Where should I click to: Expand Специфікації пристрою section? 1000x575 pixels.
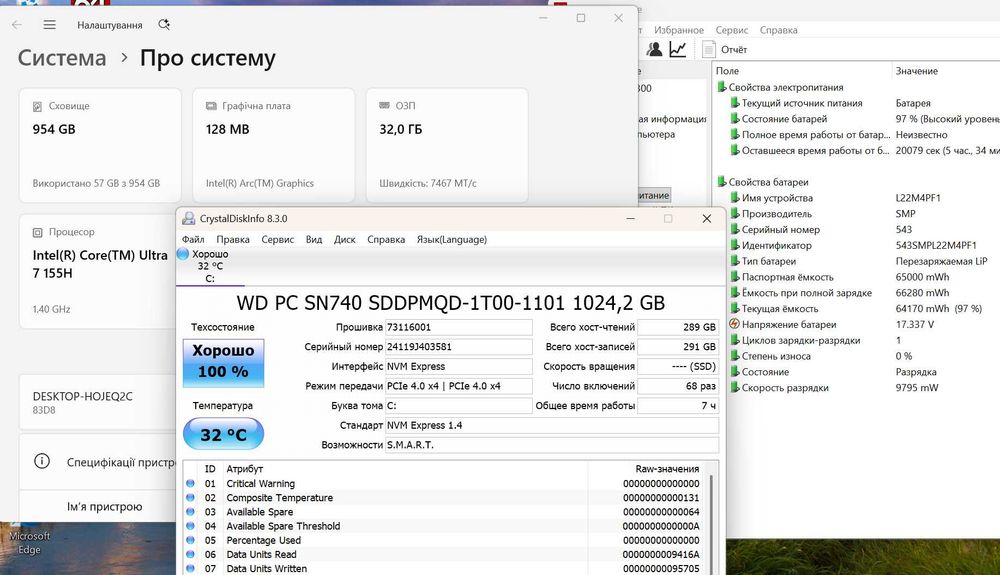(x=98, y=462)
